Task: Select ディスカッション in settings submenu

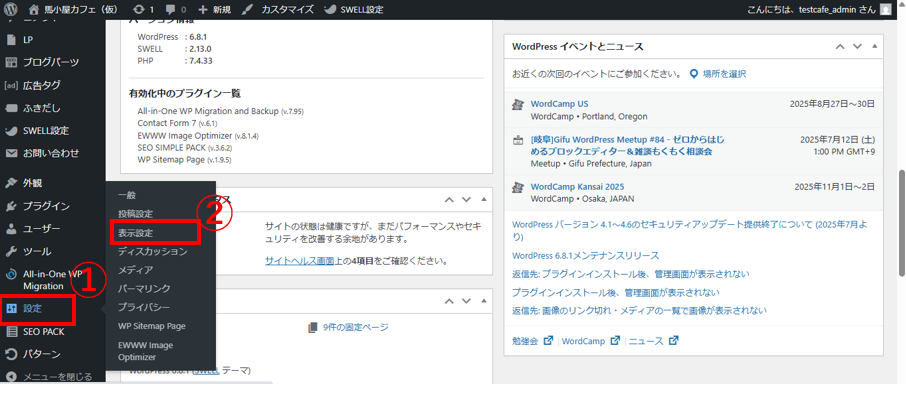Action: point(153,251)
